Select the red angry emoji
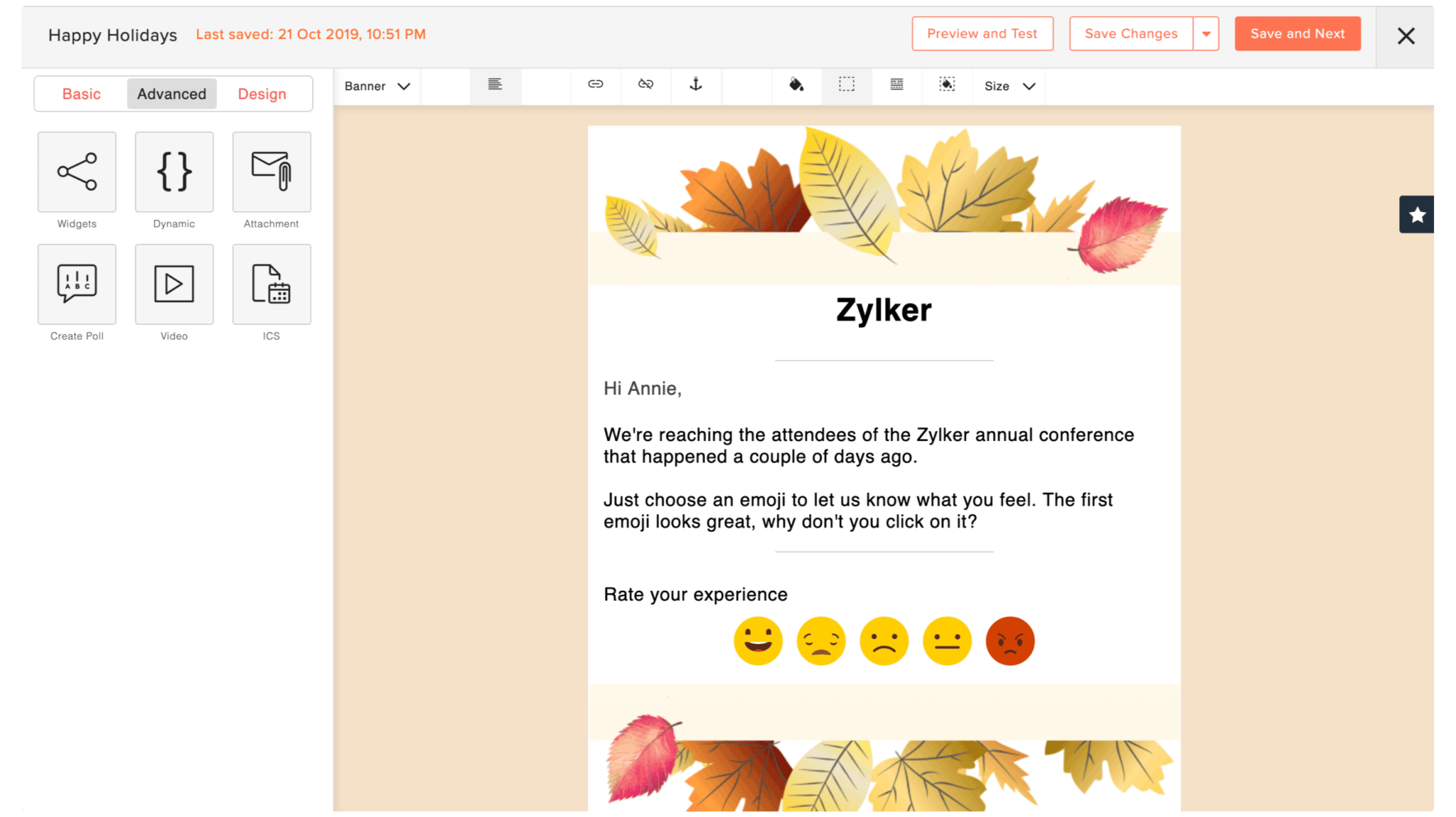 point(1010,641)
